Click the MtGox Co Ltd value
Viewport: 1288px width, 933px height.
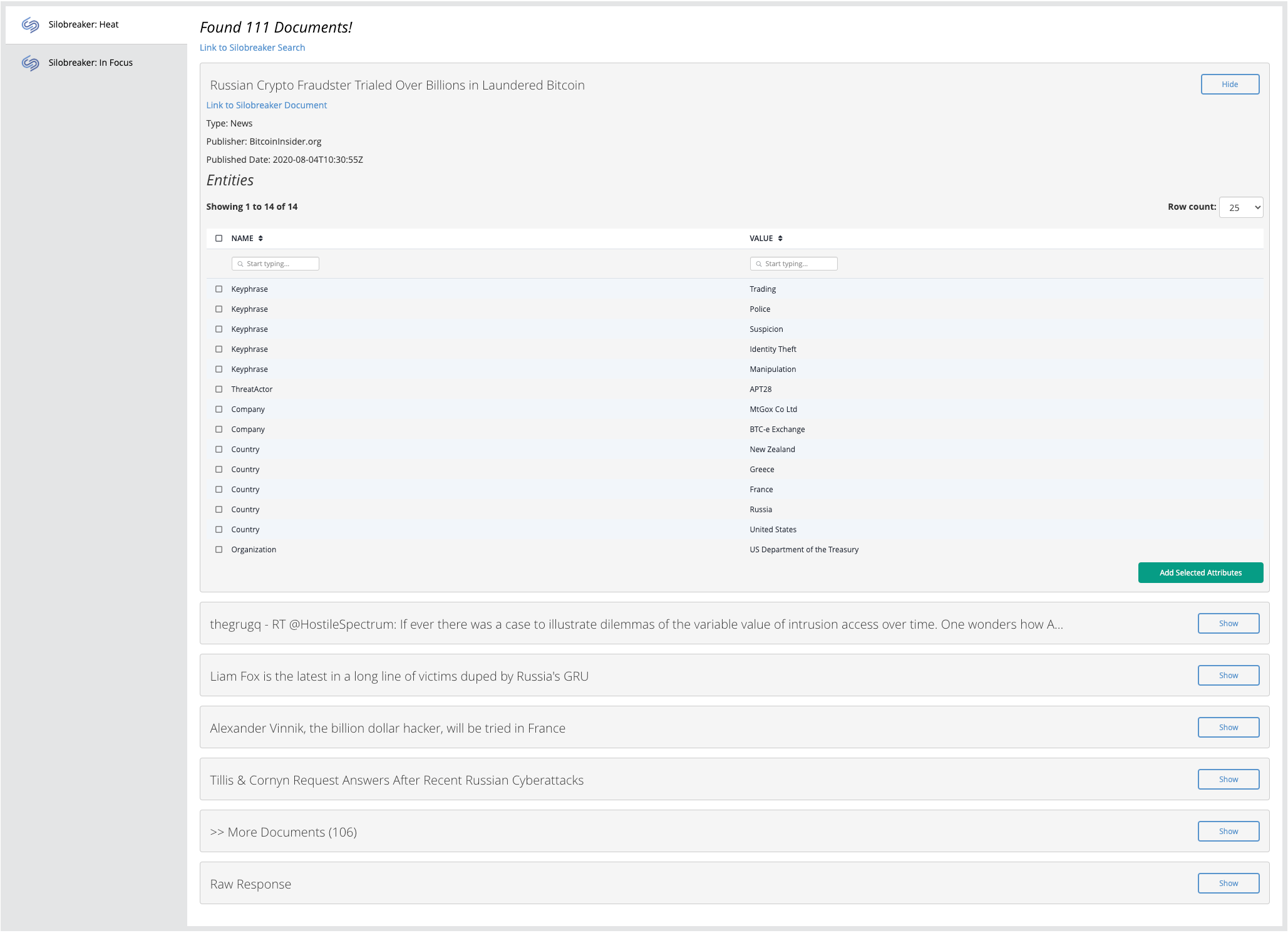[x=773, y=410]
